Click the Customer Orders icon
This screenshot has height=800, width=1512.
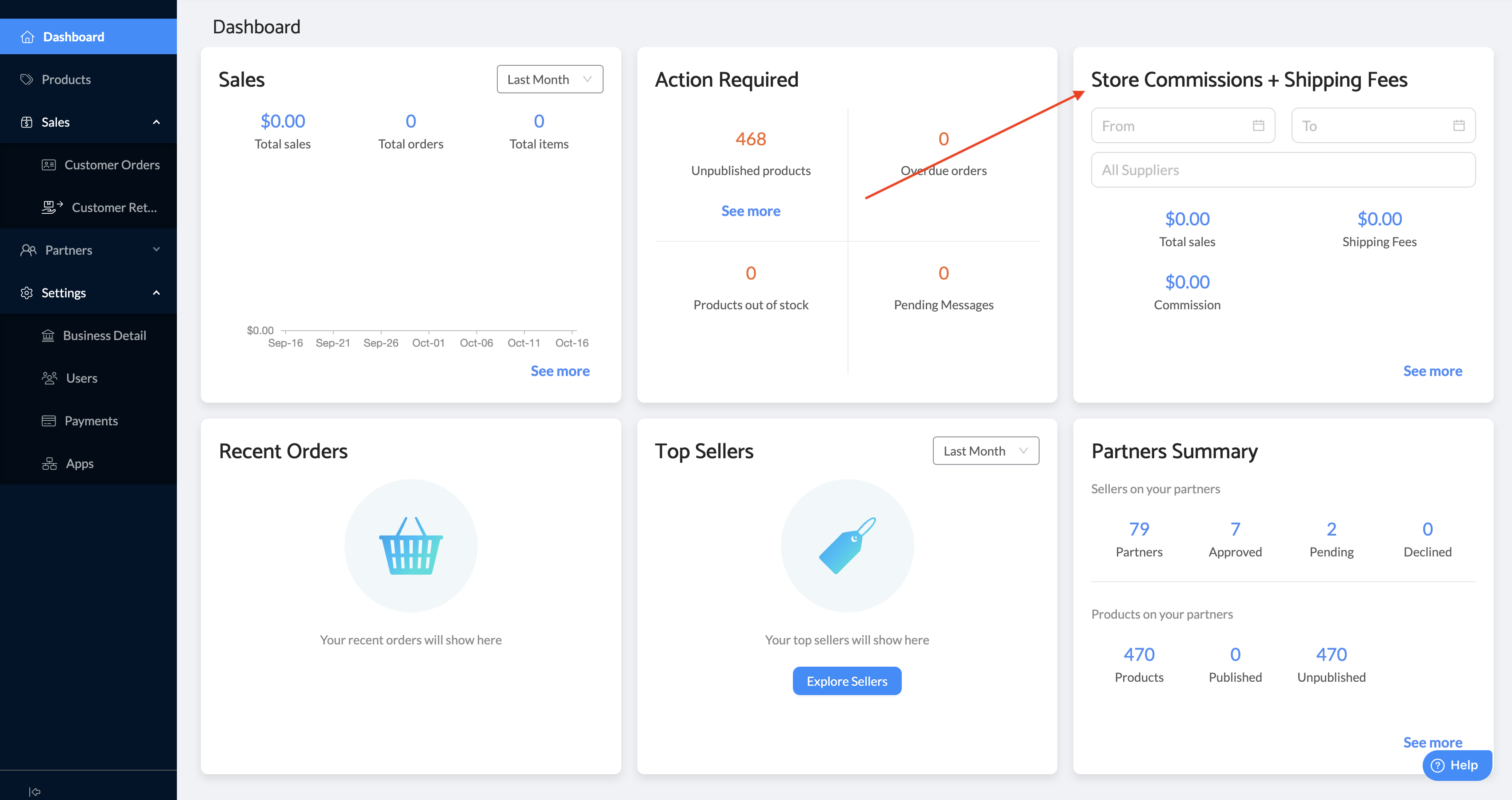[49, 165]
